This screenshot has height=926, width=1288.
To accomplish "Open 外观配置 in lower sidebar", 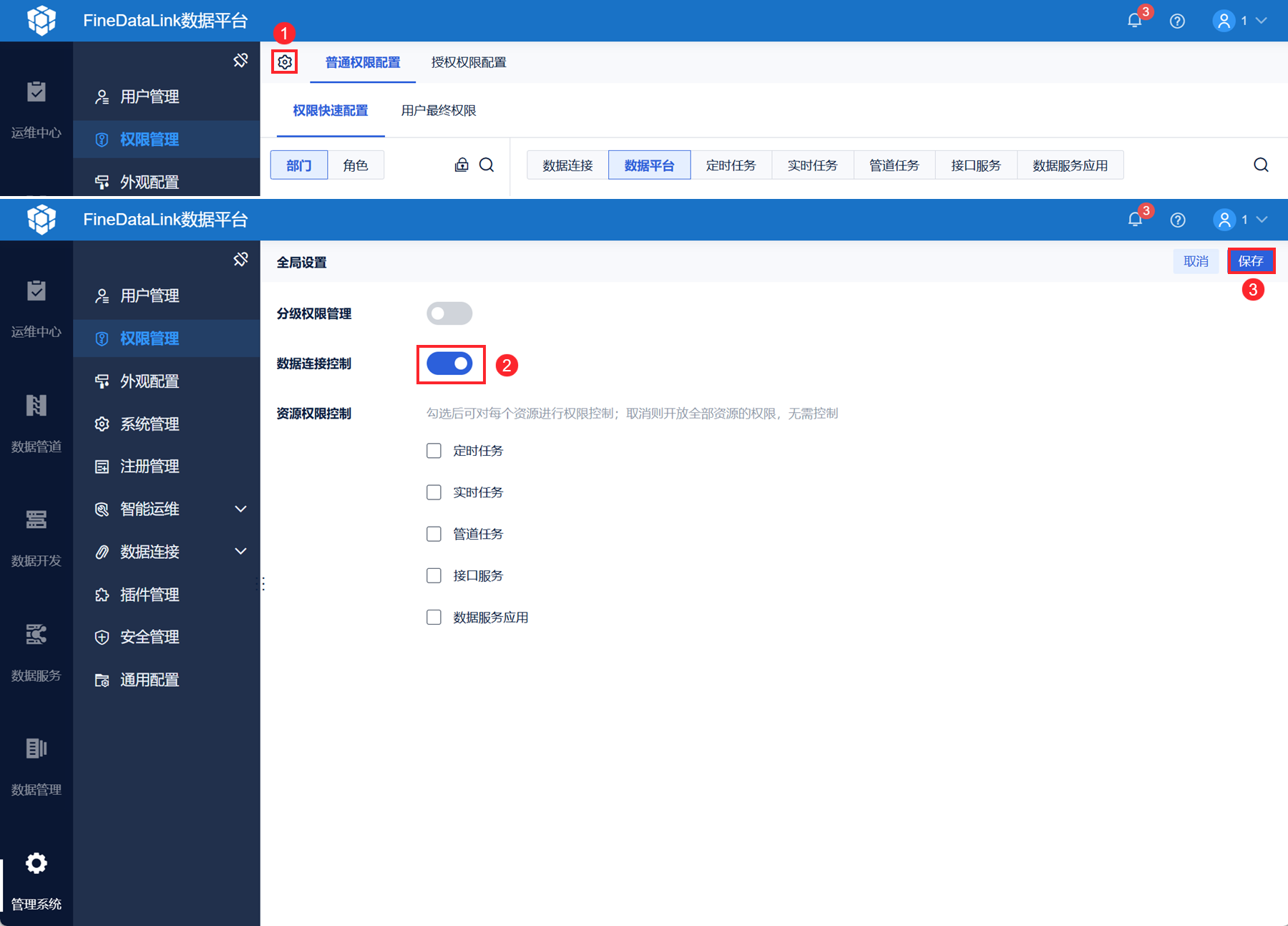I will tap(167, 381).
